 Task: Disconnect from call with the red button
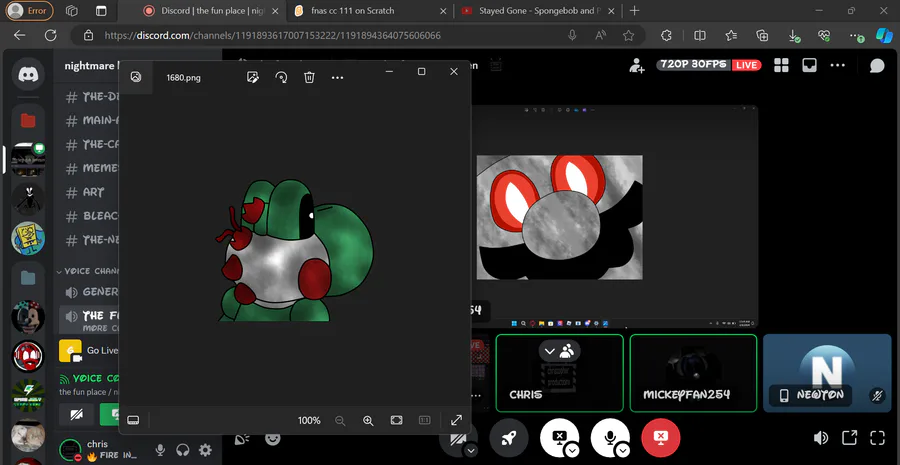[661, 438]
